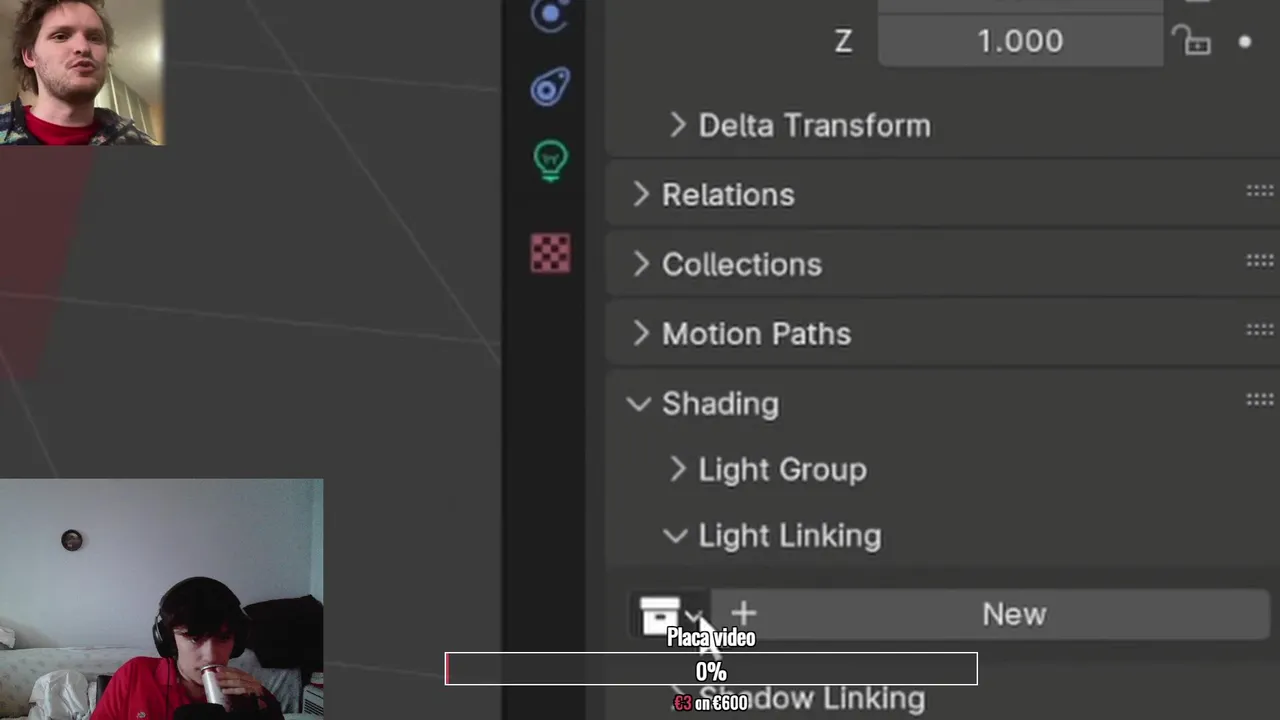Click the bottom-left webcam overlay
1280x720 pixels.
click(161, 599)
